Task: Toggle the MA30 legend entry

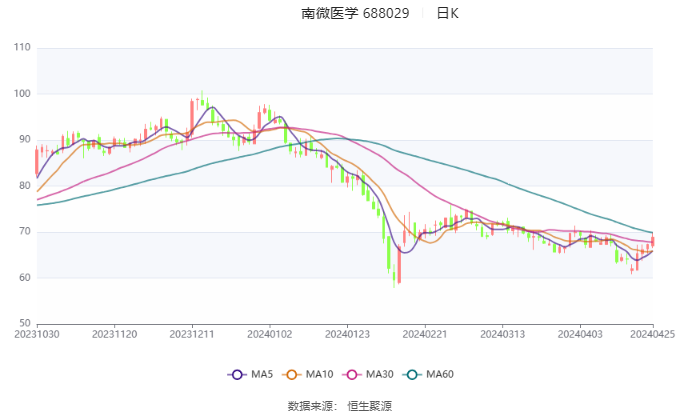Action: [368, 374]
